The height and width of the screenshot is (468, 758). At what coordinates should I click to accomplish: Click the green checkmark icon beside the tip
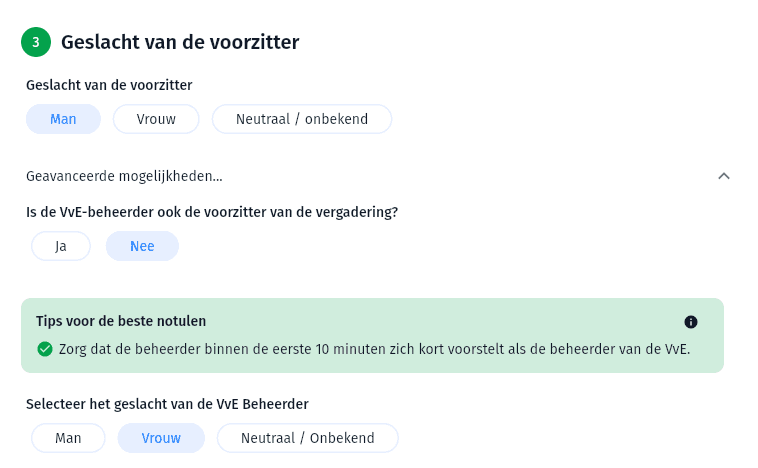[x=45, y=349]
